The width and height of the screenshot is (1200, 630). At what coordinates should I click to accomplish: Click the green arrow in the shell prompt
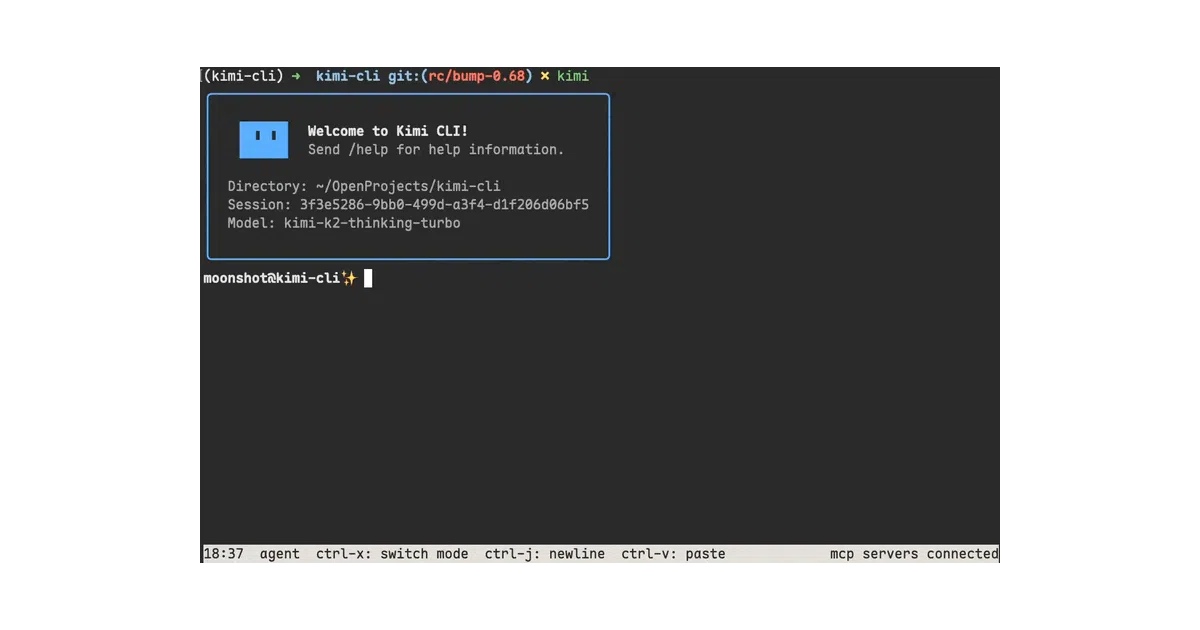click(295, 76)
